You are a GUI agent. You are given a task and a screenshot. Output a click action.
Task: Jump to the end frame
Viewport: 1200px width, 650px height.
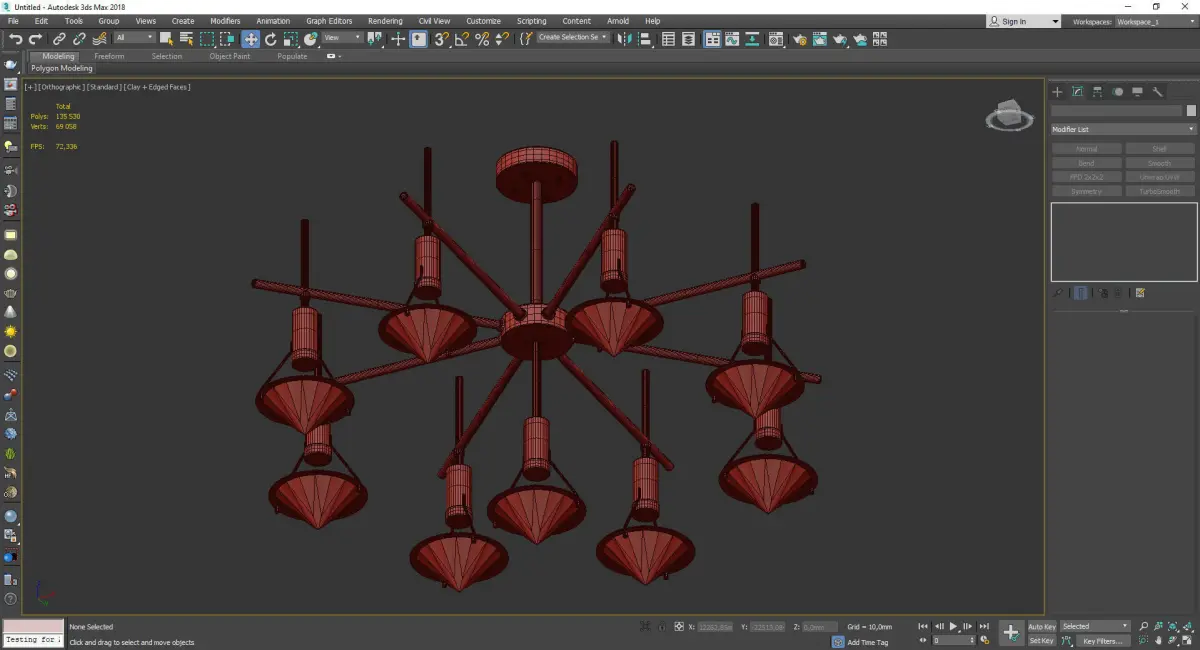[984, 626]
